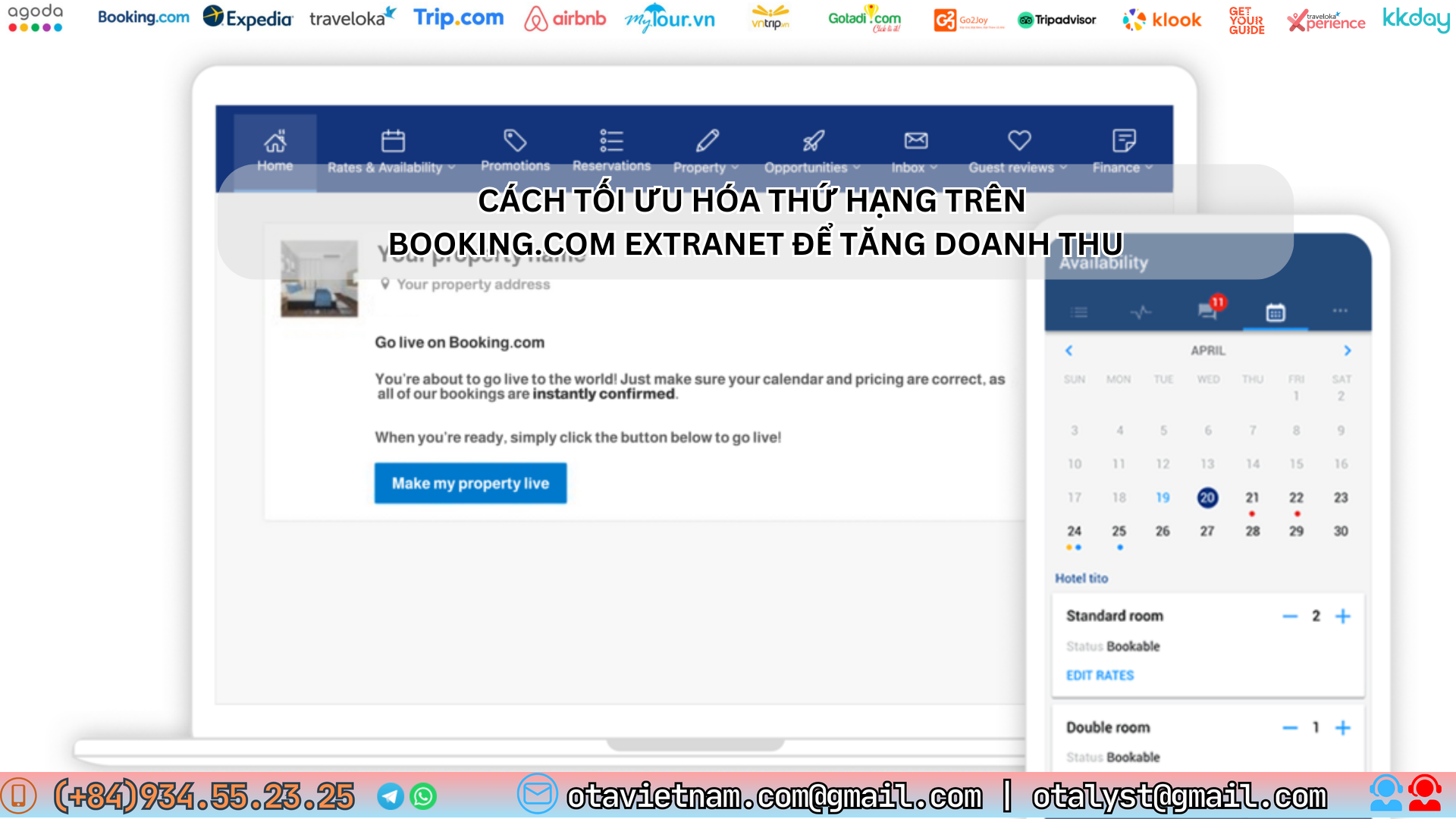Decrease Double room count with minus
The height and width of the screenshot is (819, 1456).
click(1290, 728)
